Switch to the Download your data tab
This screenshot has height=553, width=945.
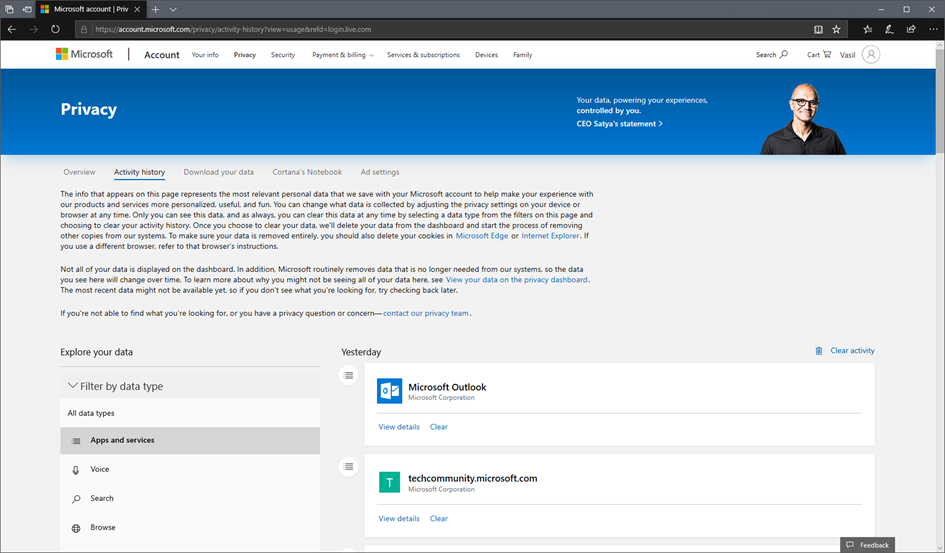pos(218,172)
